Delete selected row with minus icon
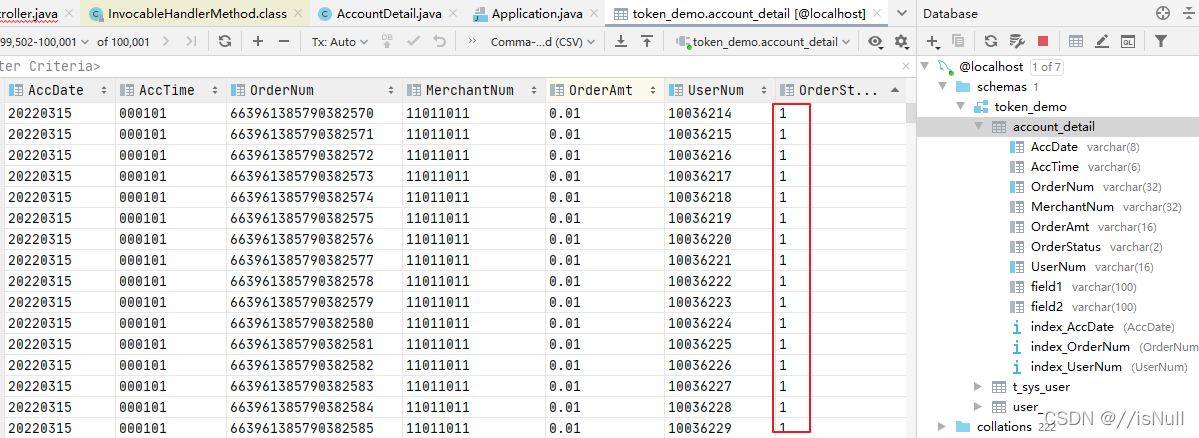 283,41
